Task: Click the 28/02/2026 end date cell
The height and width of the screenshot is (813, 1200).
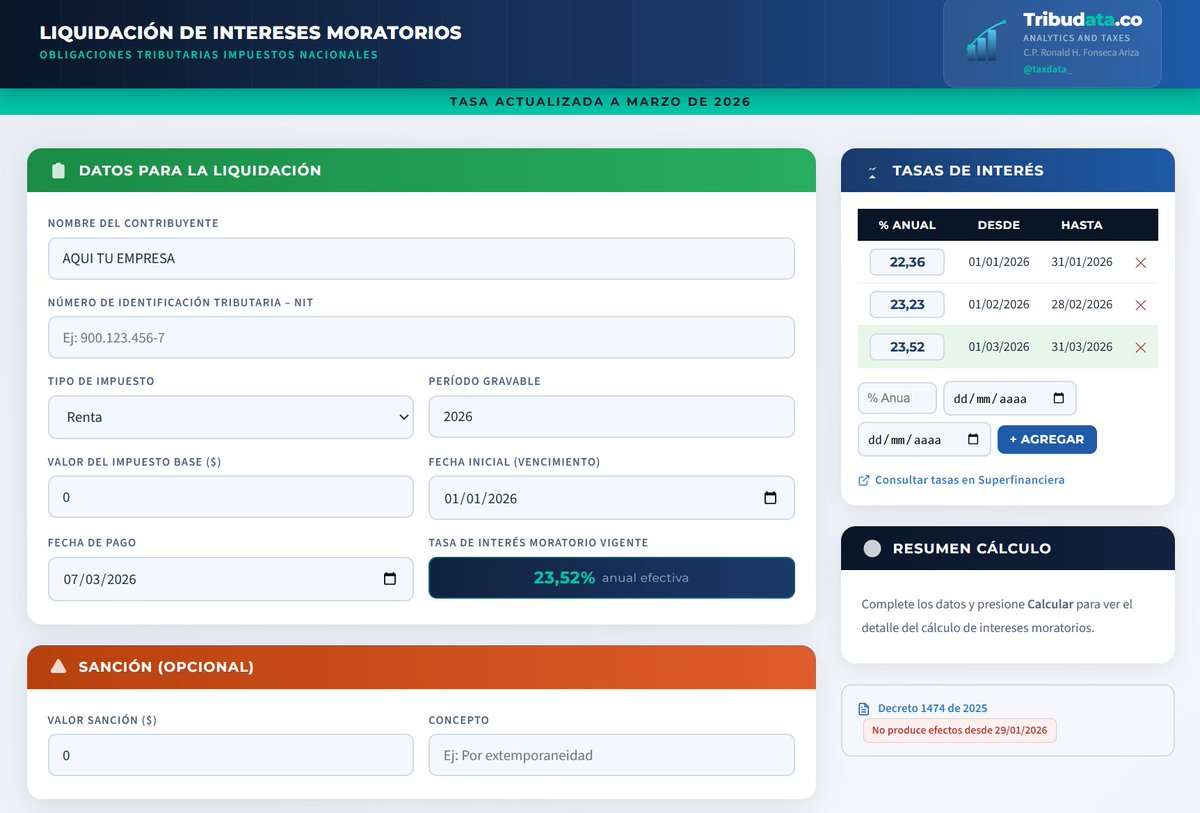Action: [x=1082, y=305]
